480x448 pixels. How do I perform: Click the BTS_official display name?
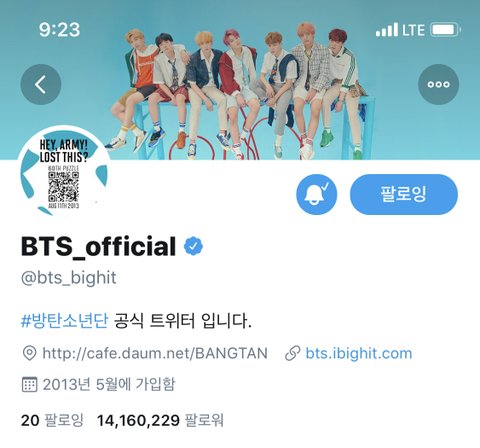click(x=98, y=246)
